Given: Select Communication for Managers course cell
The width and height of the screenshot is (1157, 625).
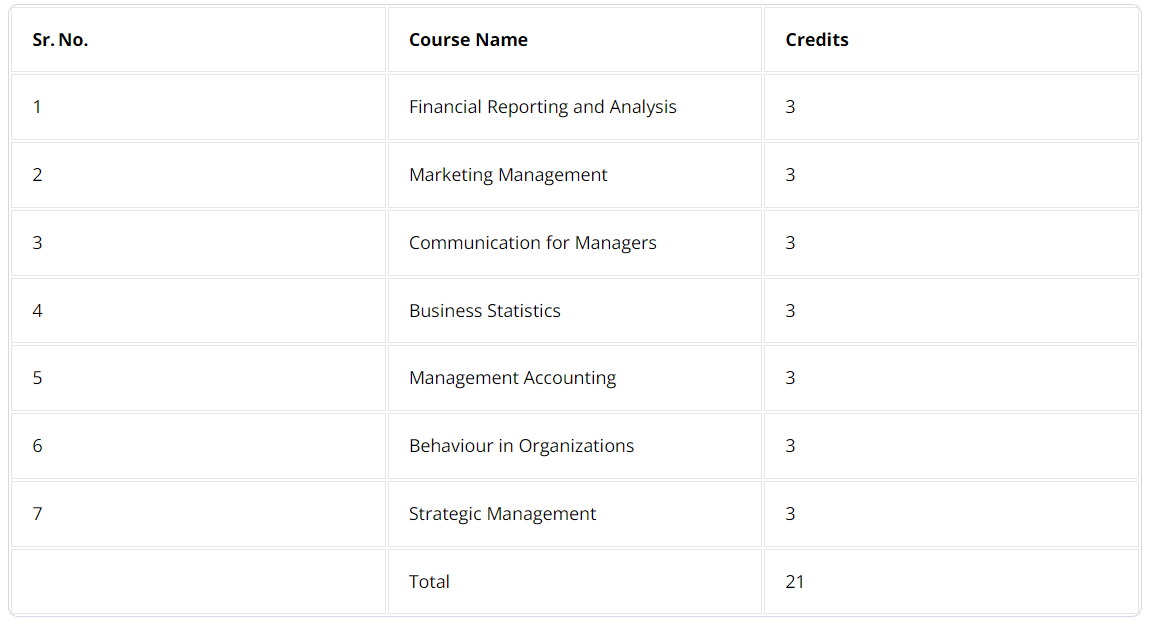Looking at the screenshot, I should pos(575,243).
